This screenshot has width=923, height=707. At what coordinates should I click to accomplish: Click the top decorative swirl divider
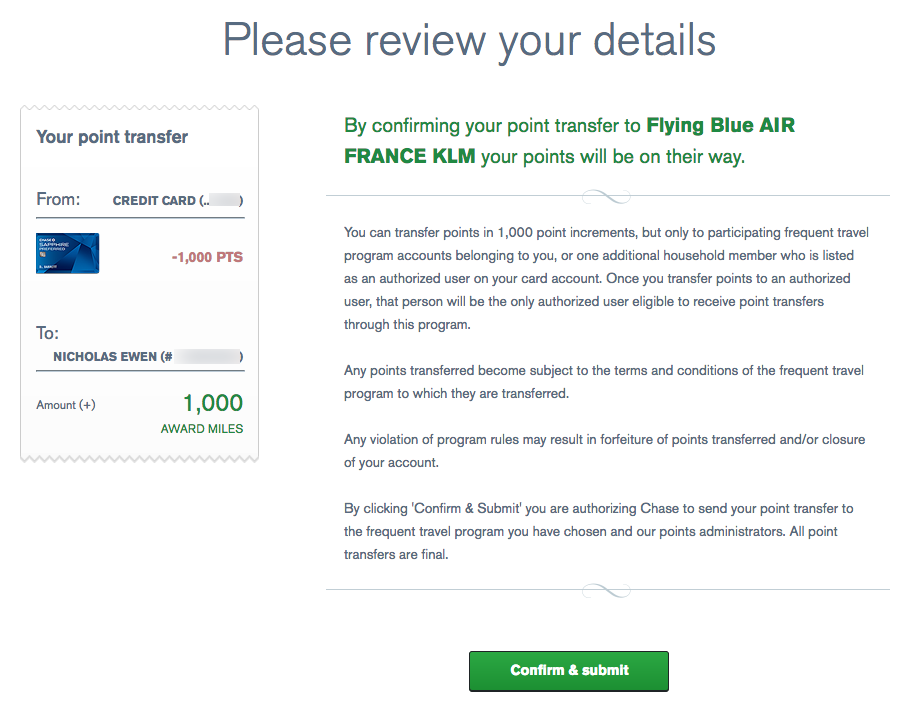pyautogui.click(x=607, y=196)
